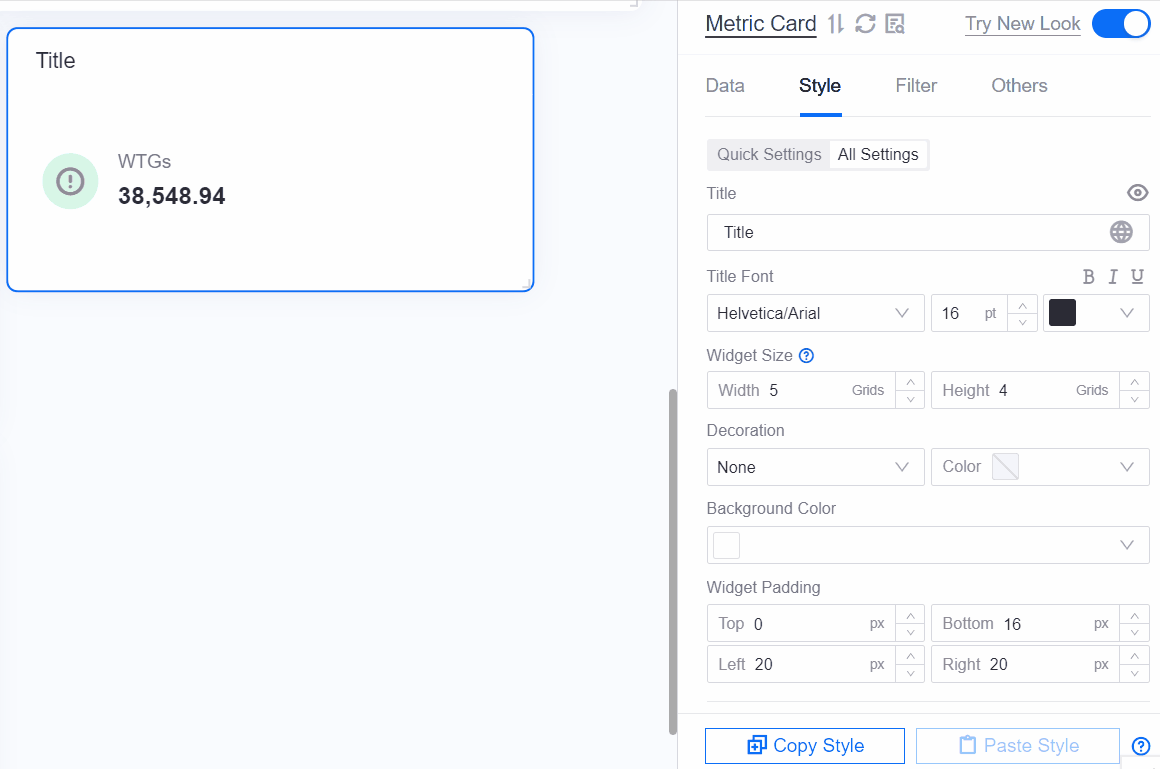Disable the Try New Look toggle

(x=1121, y=23)
